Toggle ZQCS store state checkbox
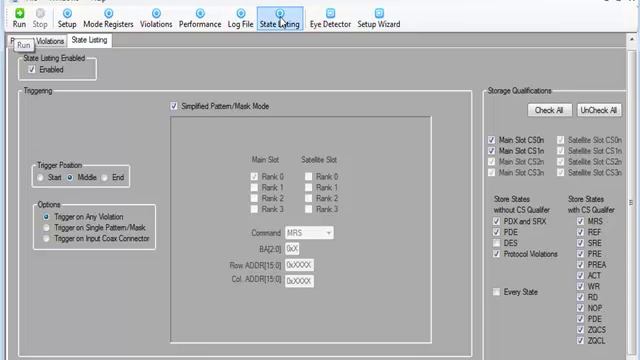The width and height of the screenshot is (640, 360). [580, 330]
